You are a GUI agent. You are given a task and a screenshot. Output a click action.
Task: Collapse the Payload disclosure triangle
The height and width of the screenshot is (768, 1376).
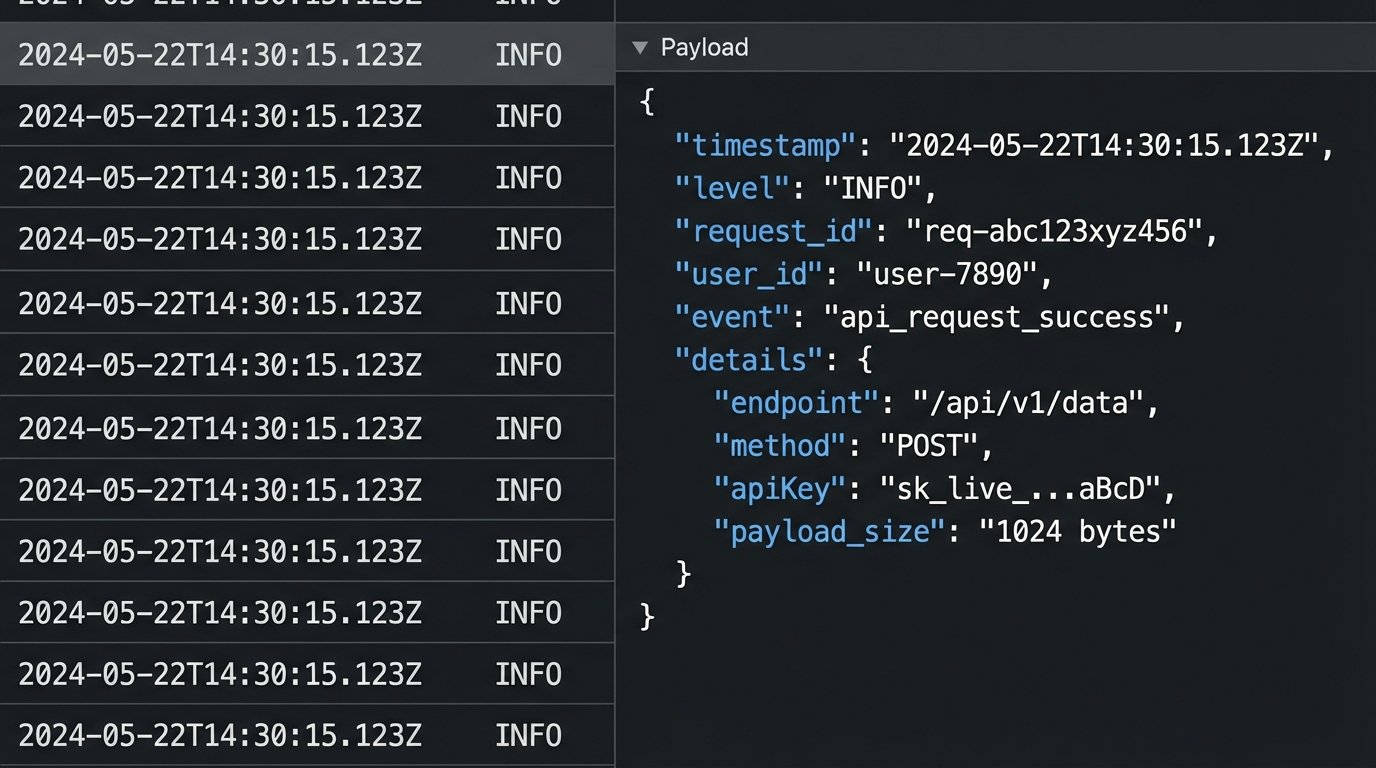coord(640,47)
